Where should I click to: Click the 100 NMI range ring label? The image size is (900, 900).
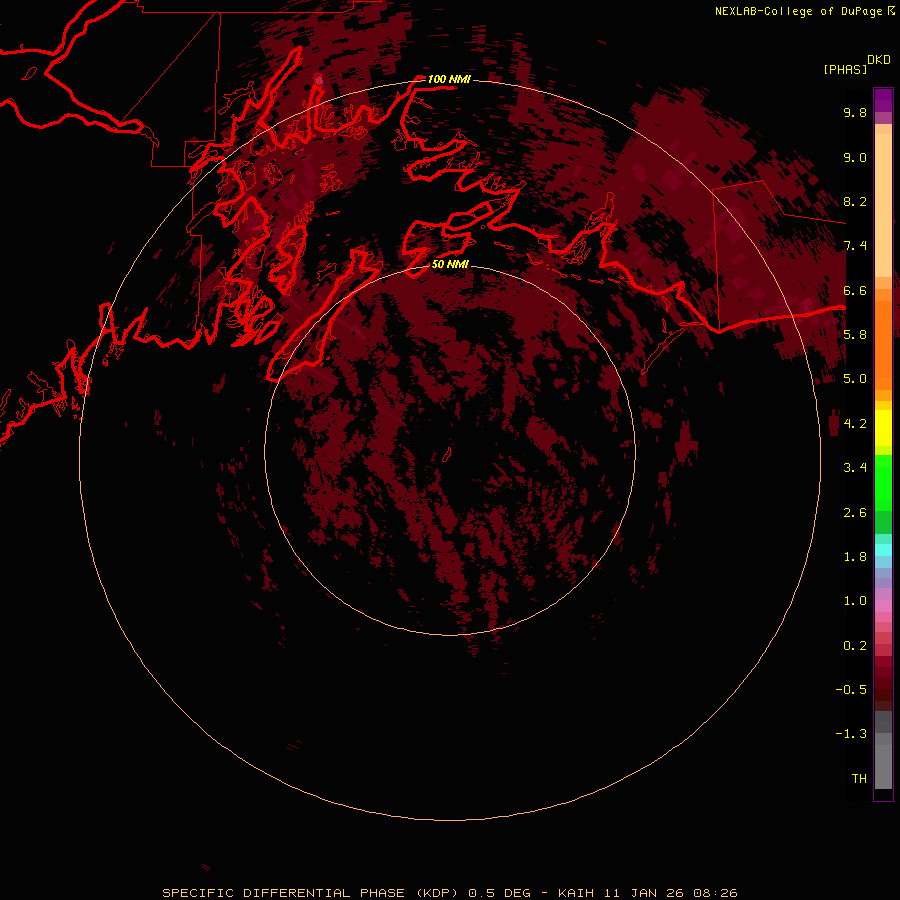(x=449, y=79)
